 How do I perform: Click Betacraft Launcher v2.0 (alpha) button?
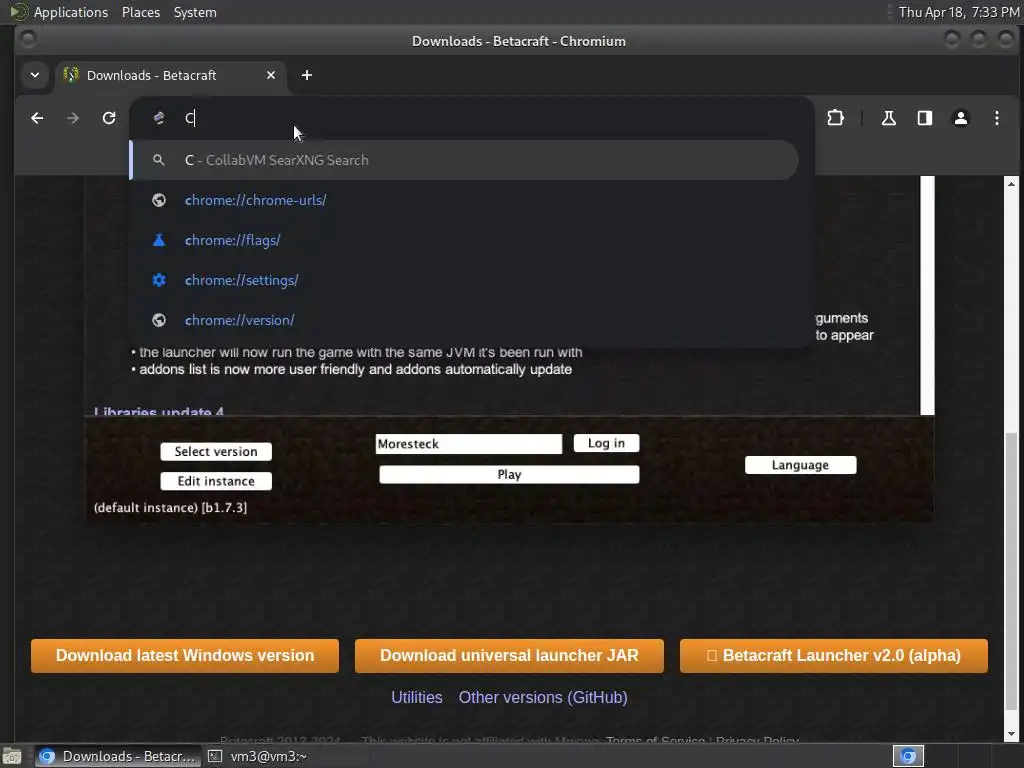pos(834,656)
